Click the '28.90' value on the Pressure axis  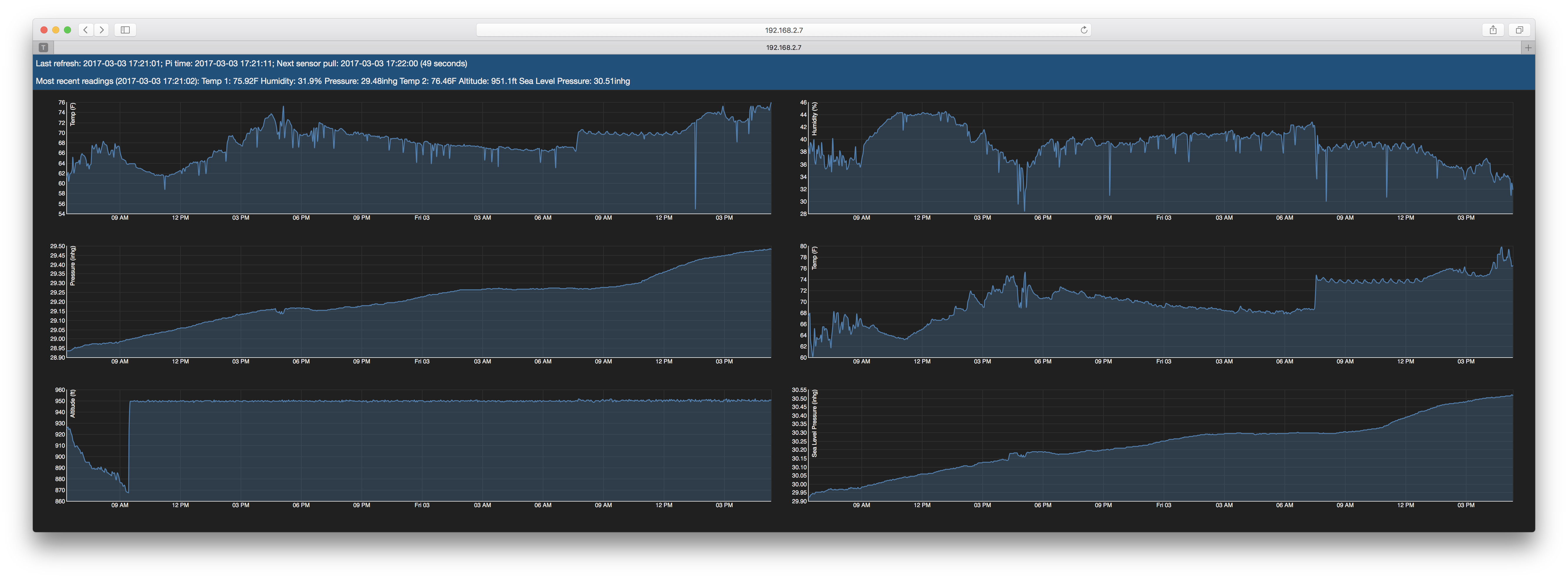click(57, 358)
